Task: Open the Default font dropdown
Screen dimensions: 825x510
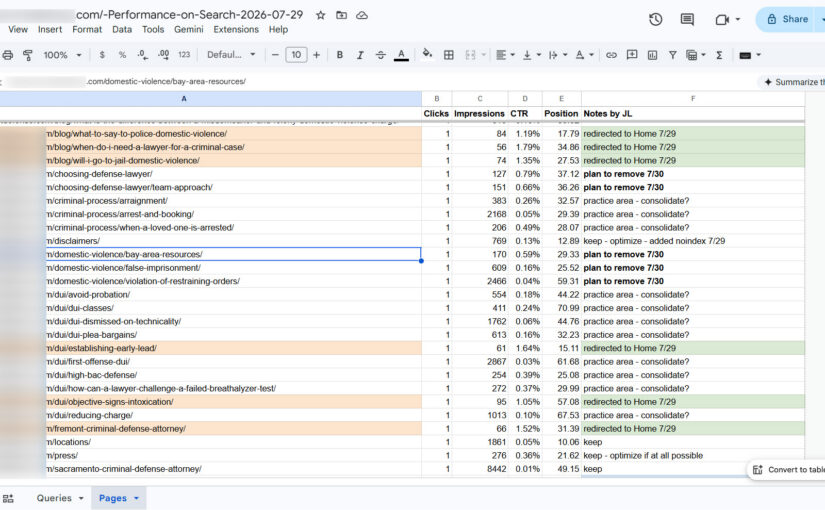Action: coord(231,55)
